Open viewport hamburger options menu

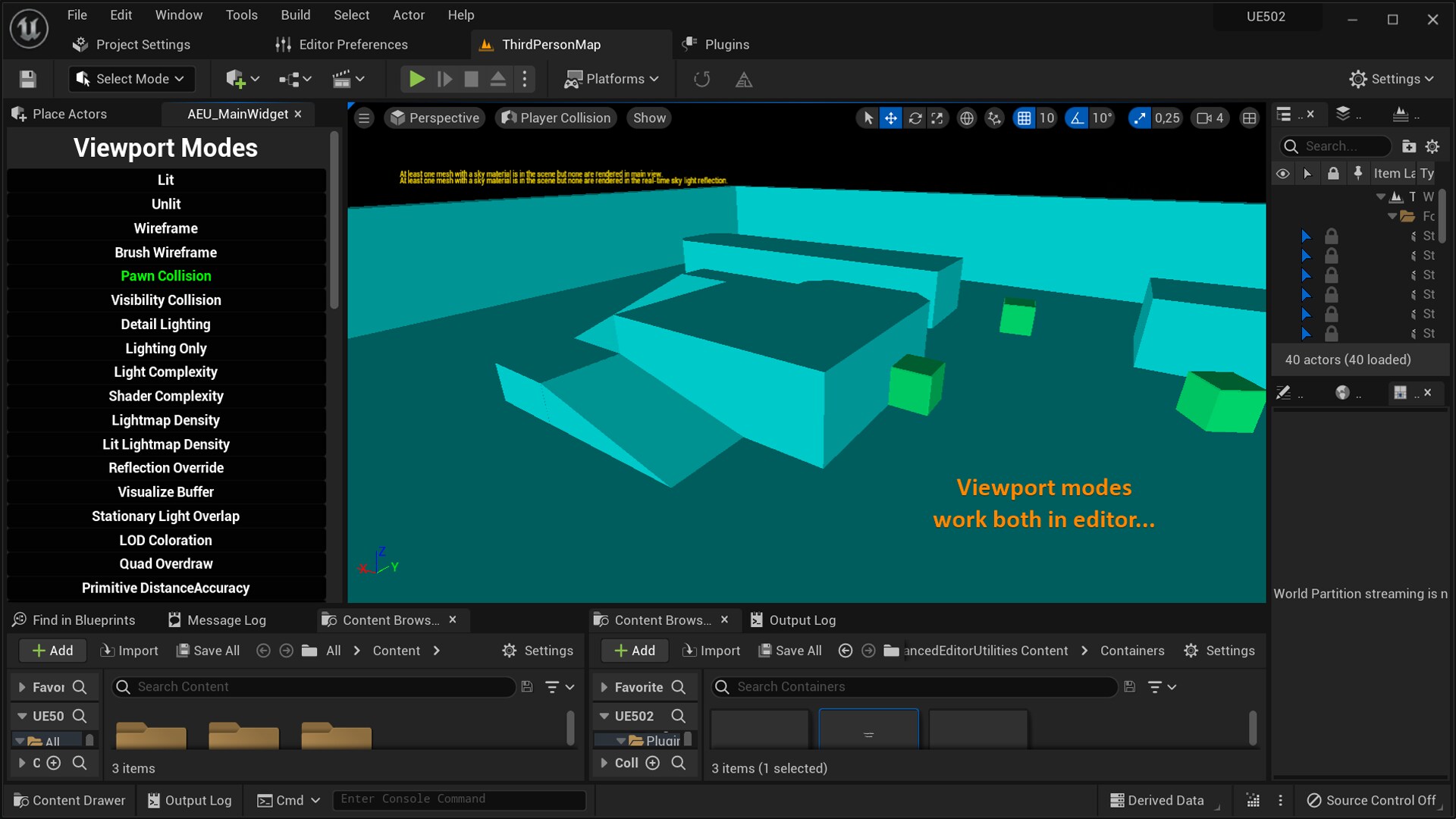tap(364, 118)
